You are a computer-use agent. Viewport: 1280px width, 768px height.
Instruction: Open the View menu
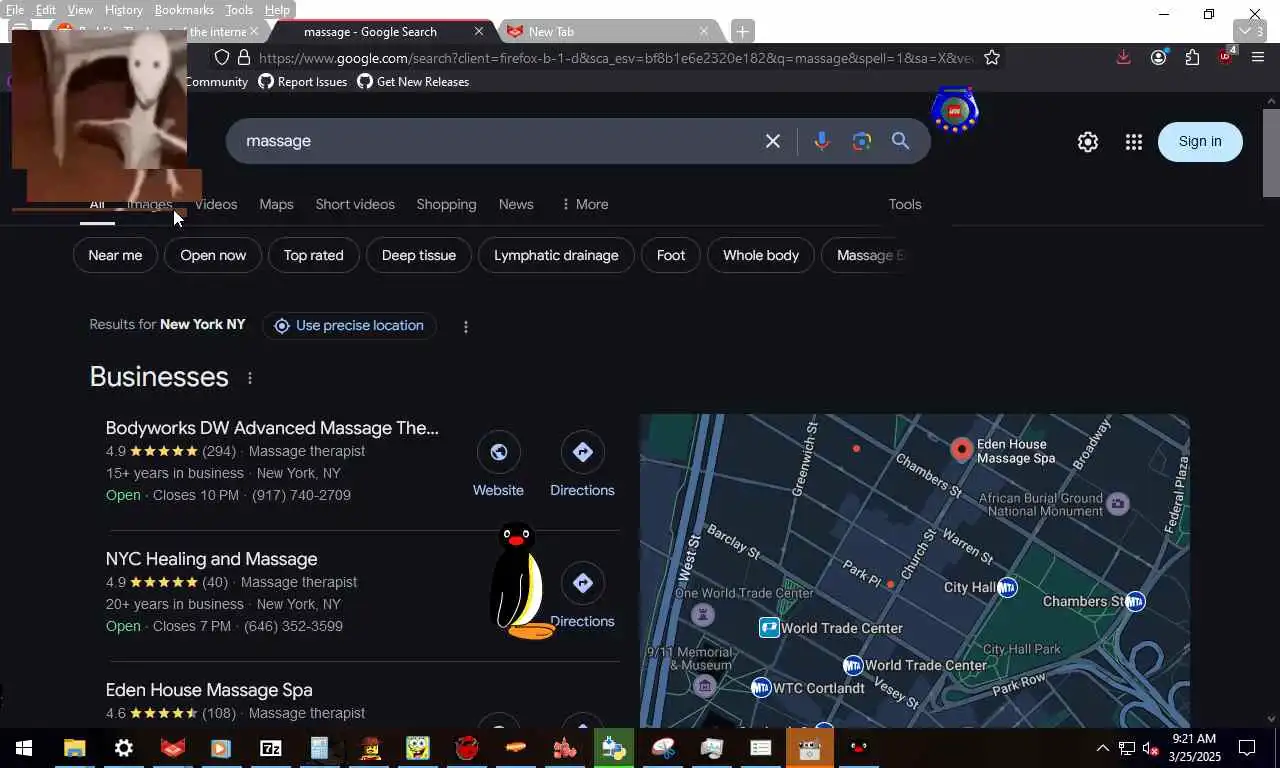point(80,10)
